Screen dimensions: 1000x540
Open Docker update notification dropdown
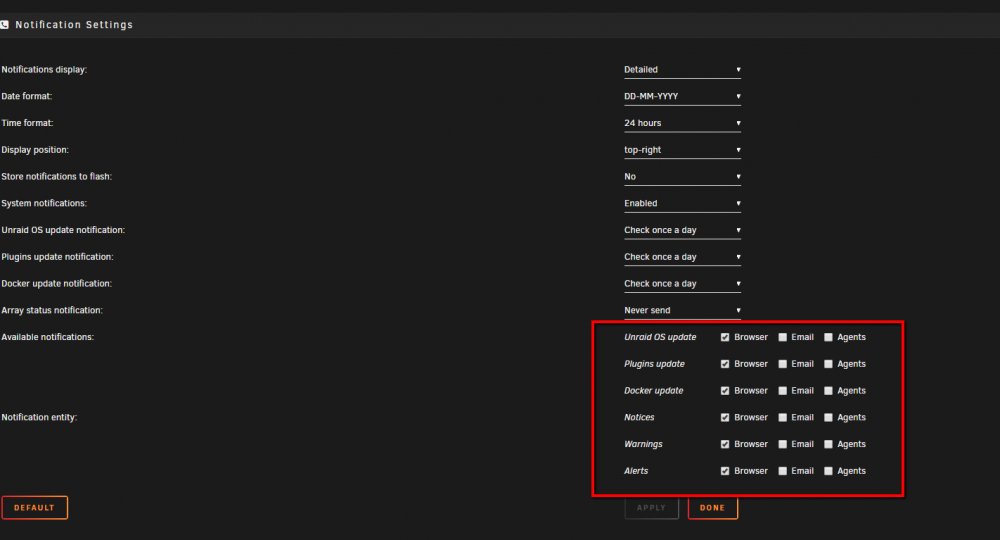coord(682,284)
